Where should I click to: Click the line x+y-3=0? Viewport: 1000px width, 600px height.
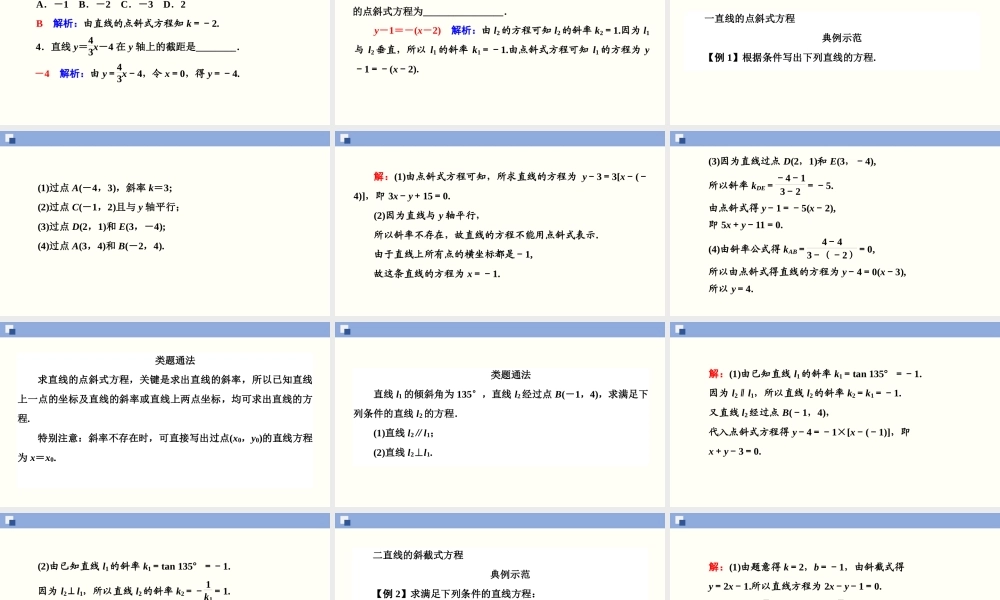(735, 451)
